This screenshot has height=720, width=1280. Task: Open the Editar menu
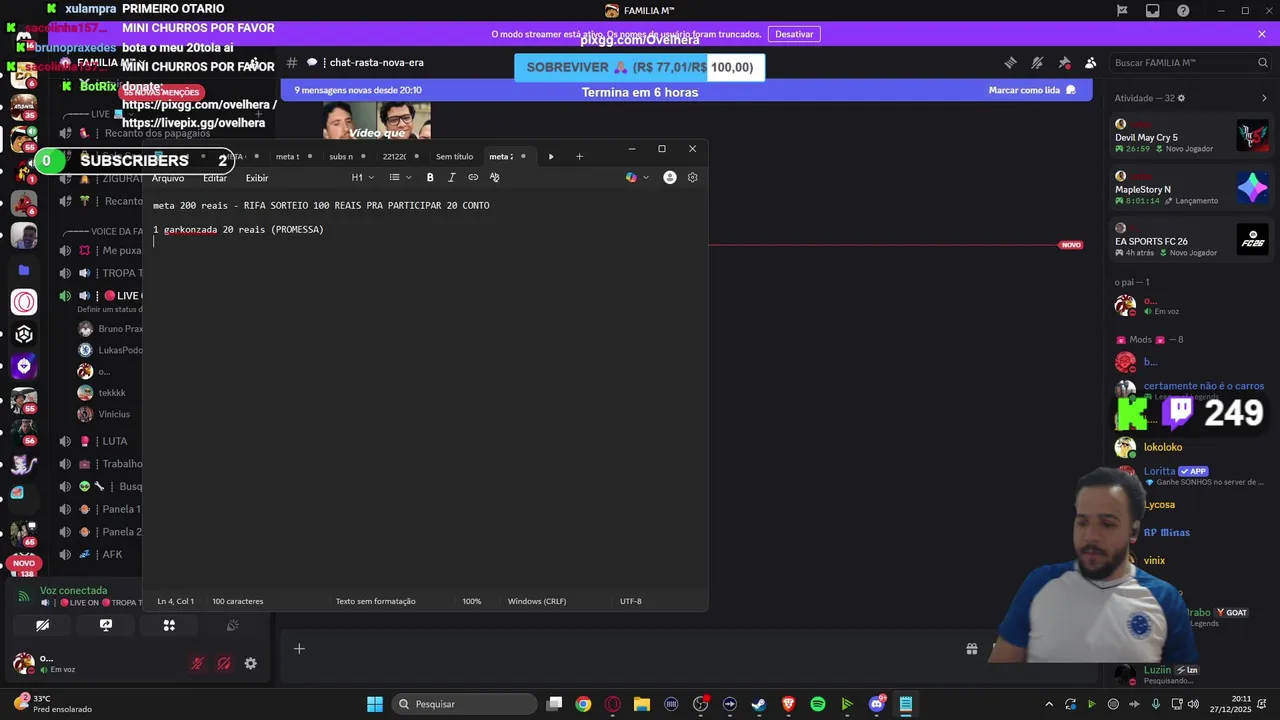pos(215,178)
